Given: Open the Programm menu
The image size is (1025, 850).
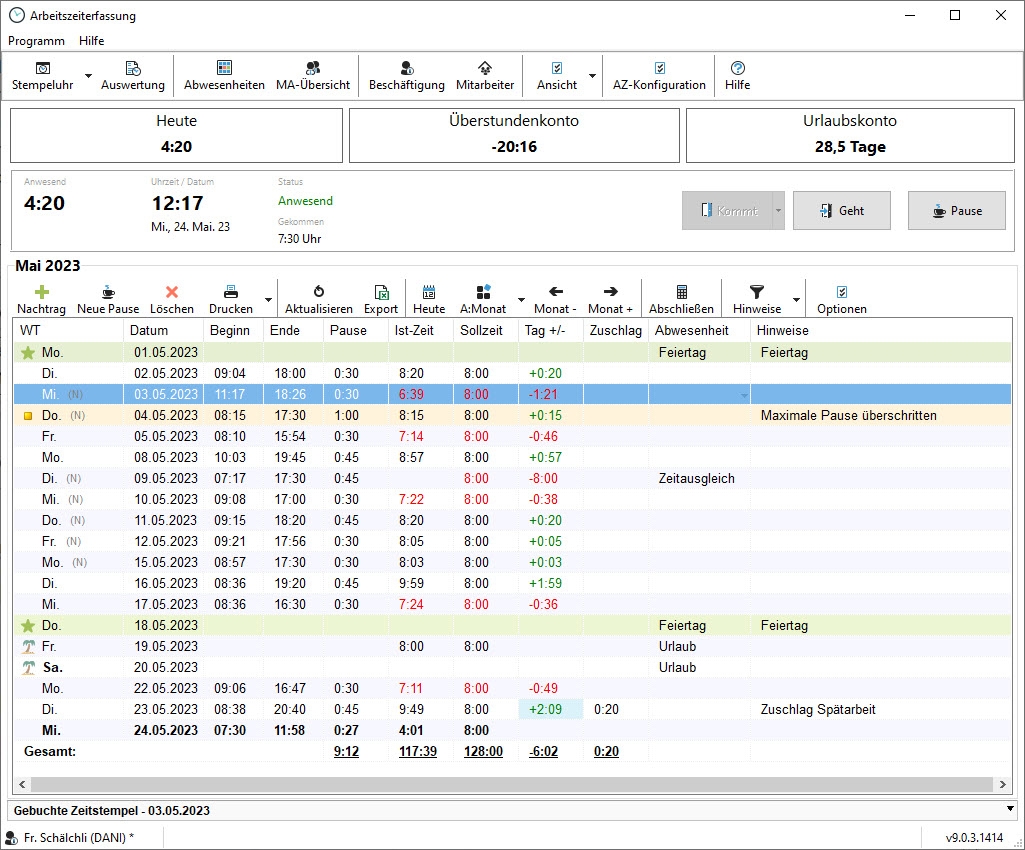Looking at the screenshot, I should tap(36, 41).
